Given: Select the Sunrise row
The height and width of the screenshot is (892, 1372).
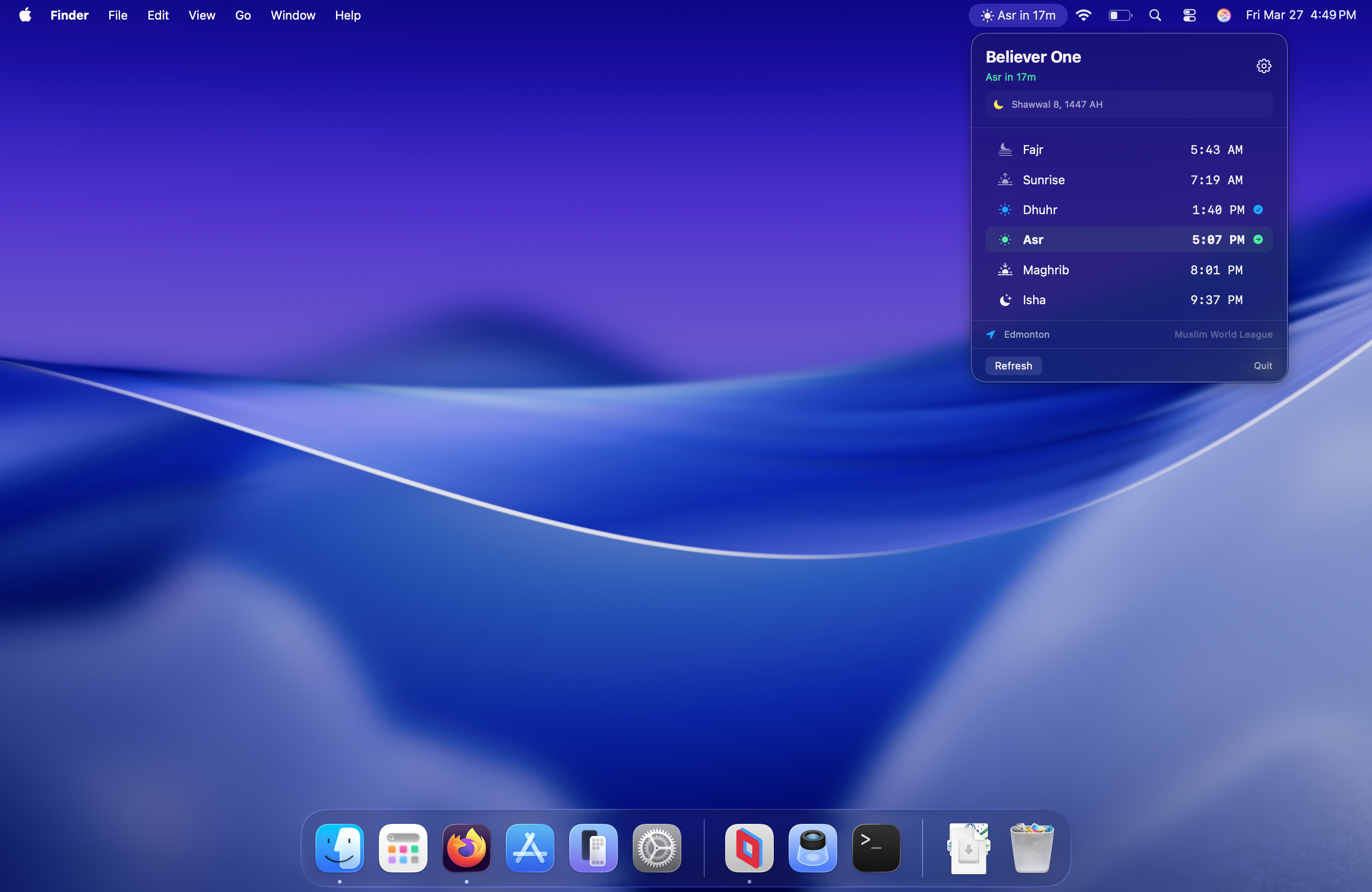Looking at the screenshot, I should click(1128, 180).
